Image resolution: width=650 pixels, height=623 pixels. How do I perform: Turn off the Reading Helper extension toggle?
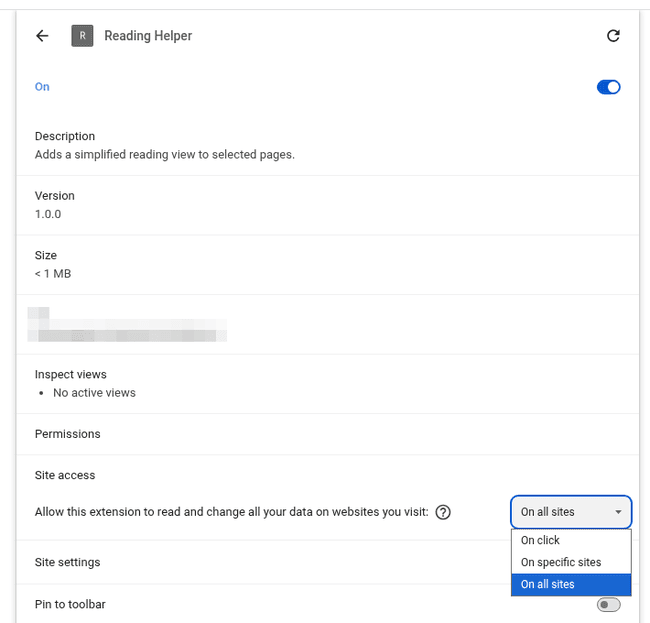point(609,87)
